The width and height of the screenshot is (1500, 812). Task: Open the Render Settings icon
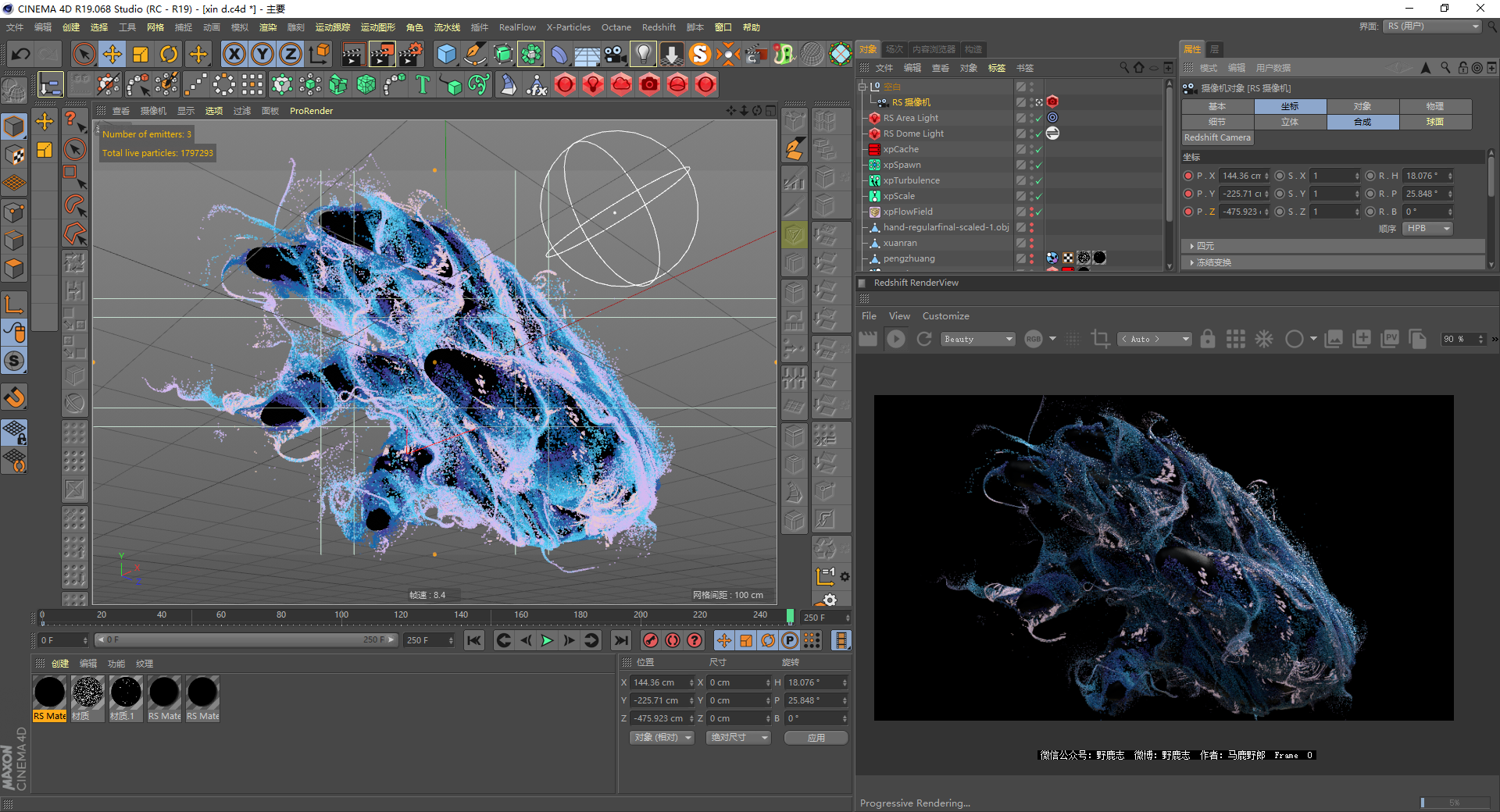click(411, 54)
